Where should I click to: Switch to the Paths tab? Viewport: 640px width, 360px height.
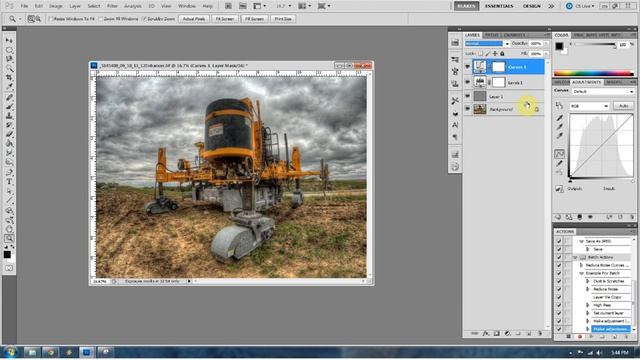tap(492, 35)
